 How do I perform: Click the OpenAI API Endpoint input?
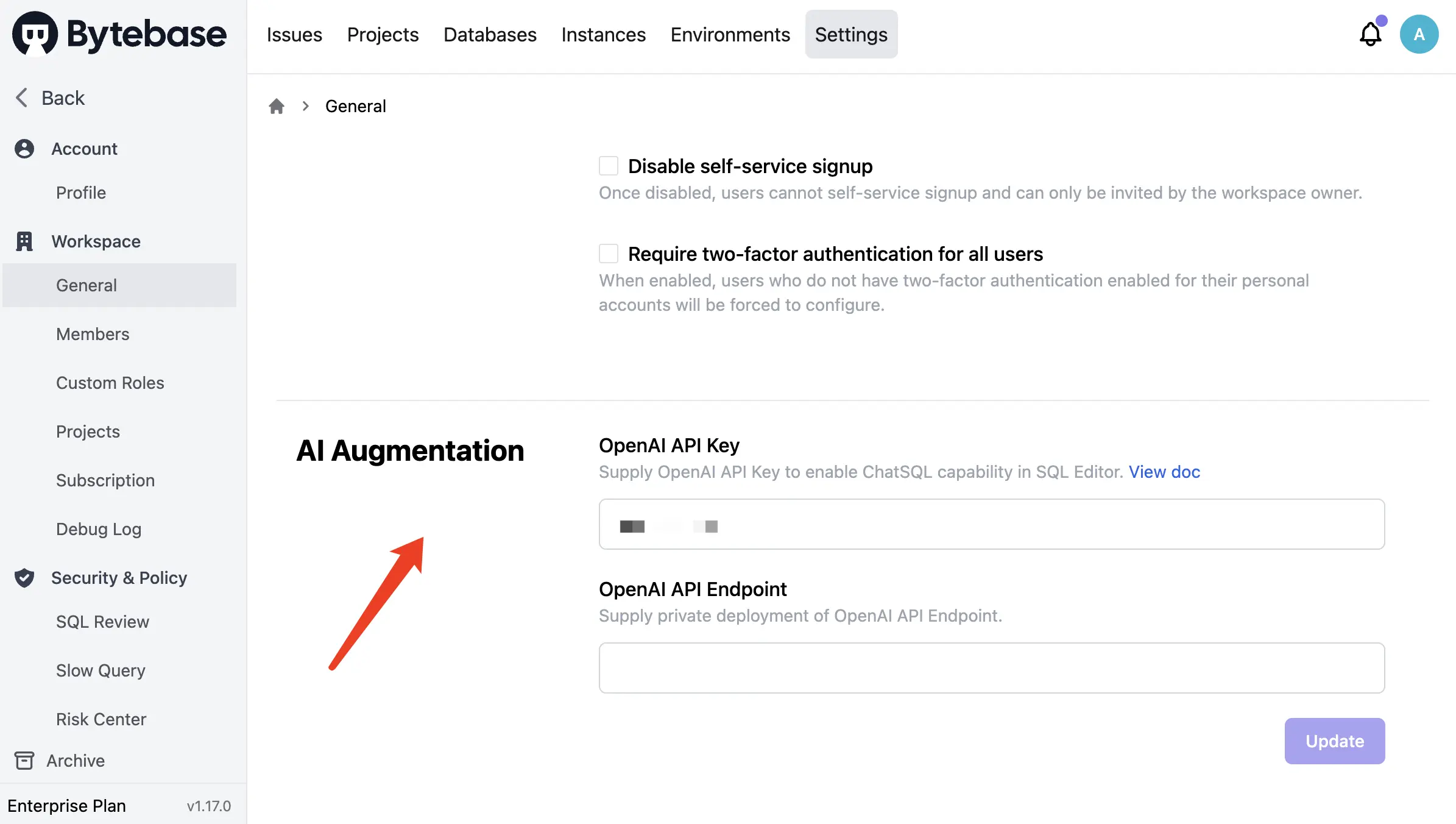click(991, 668)
